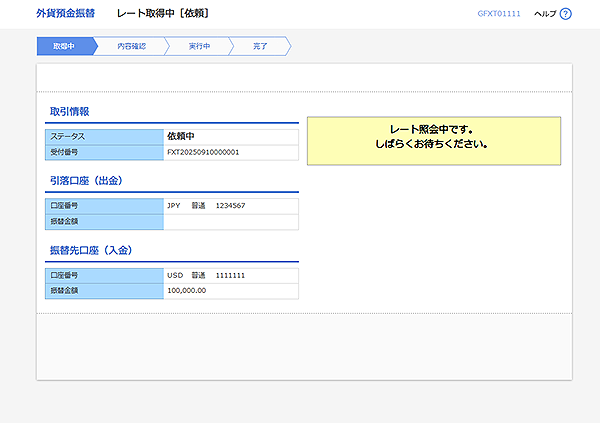
Task: Click the 取引情報 section heading
Action: click(70, 111)
